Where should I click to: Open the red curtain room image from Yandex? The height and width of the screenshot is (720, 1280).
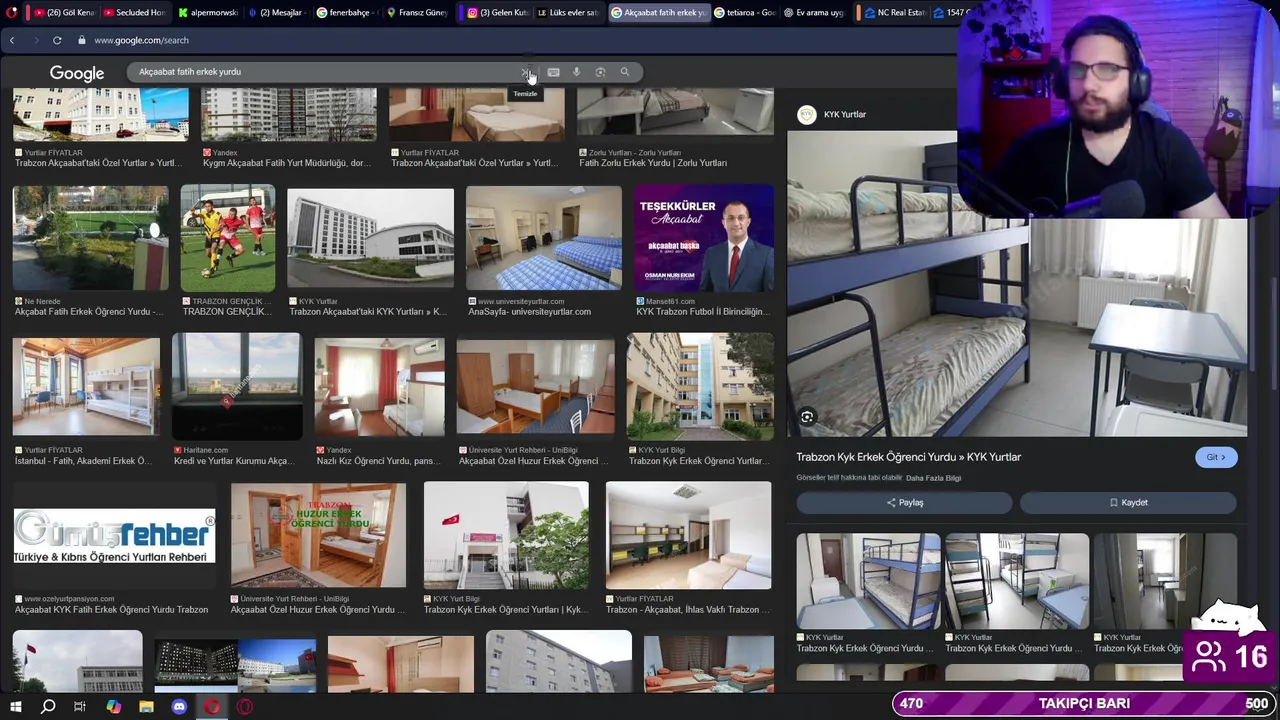[x=380, y=386]
